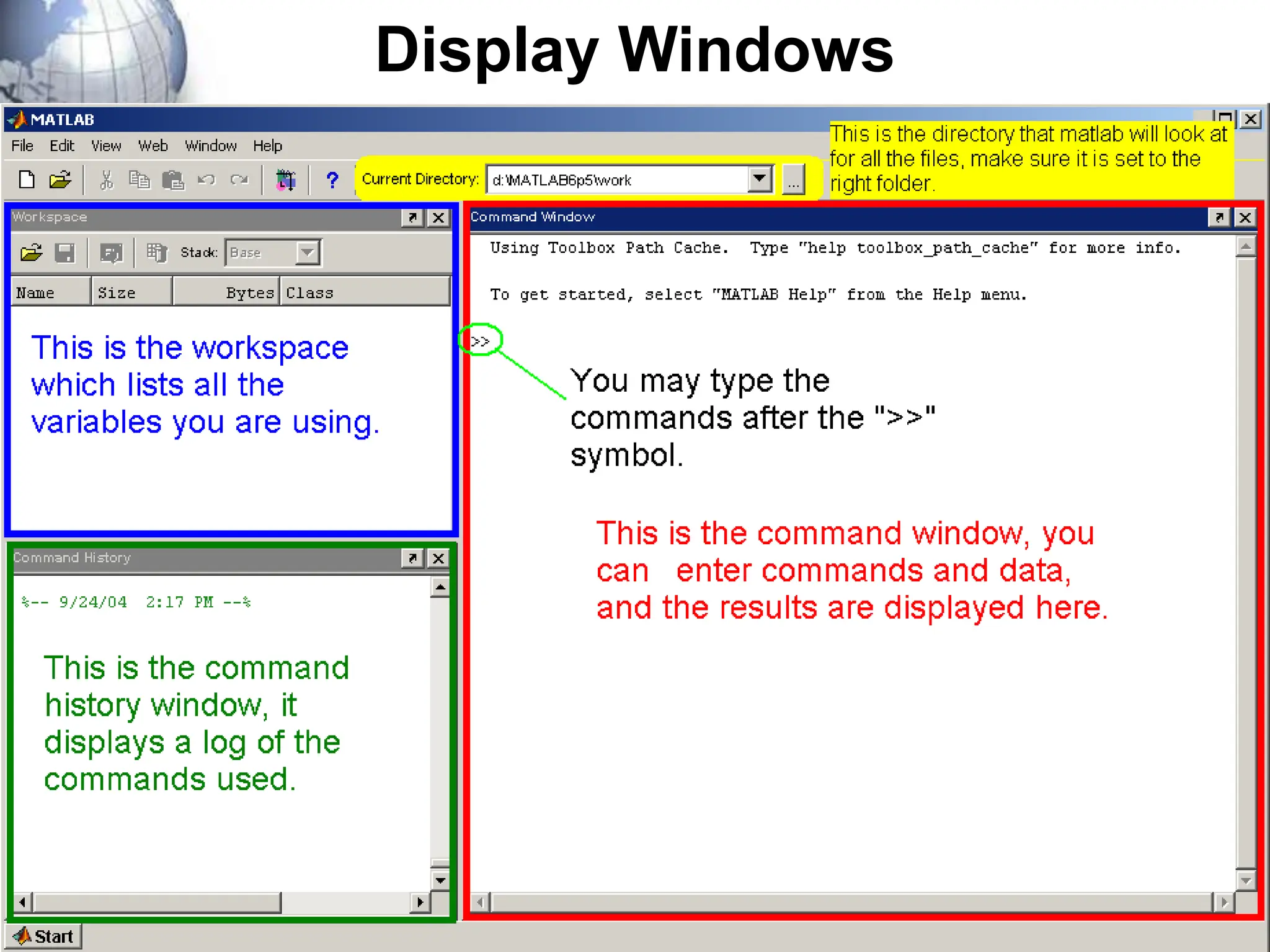
Task: Click the Workspace Save floppy disk icon
Action: pyautogui.click(x=64, y=253)
